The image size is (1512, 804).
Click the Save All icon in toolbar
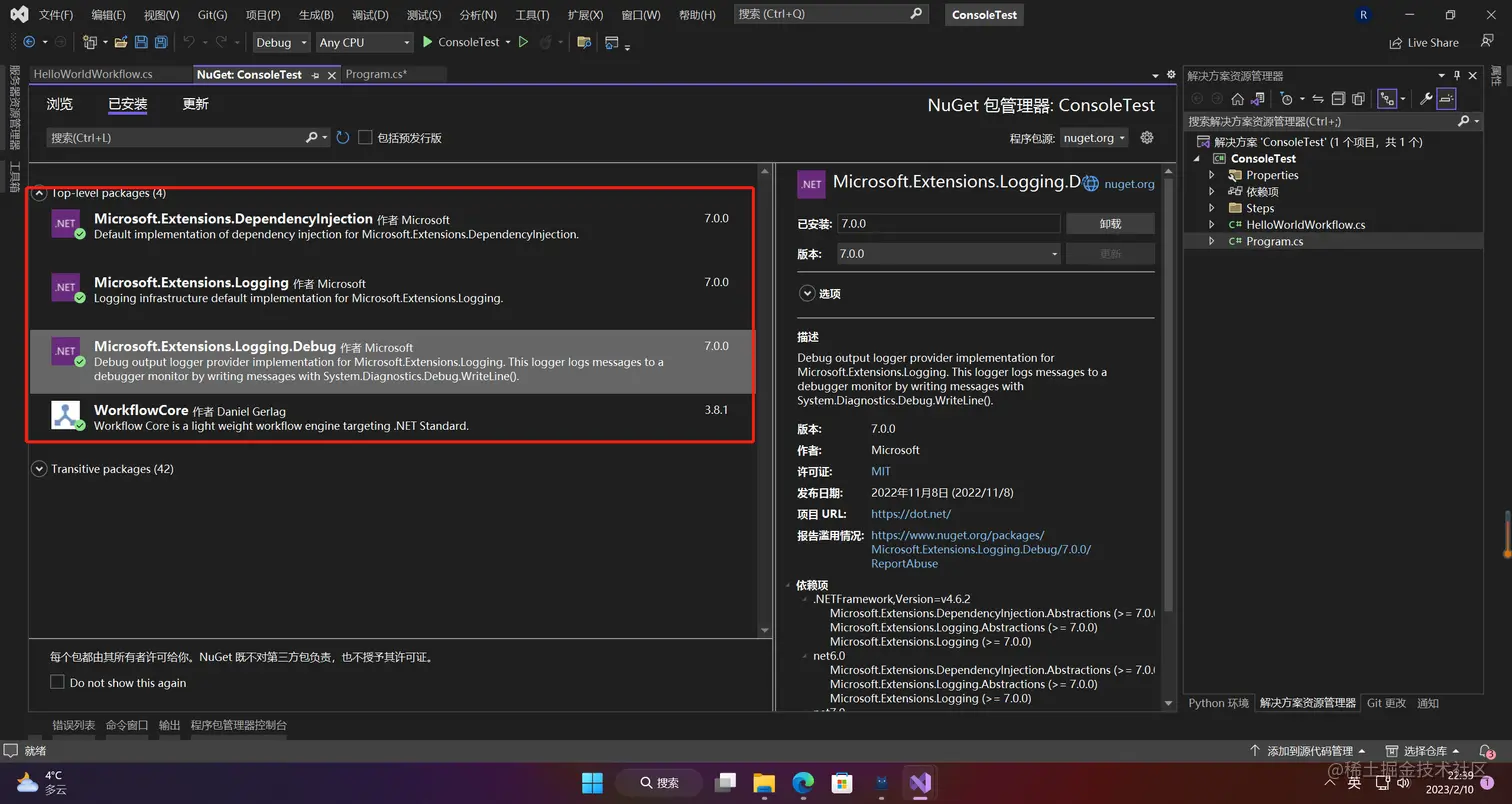(x=160, y=42)
